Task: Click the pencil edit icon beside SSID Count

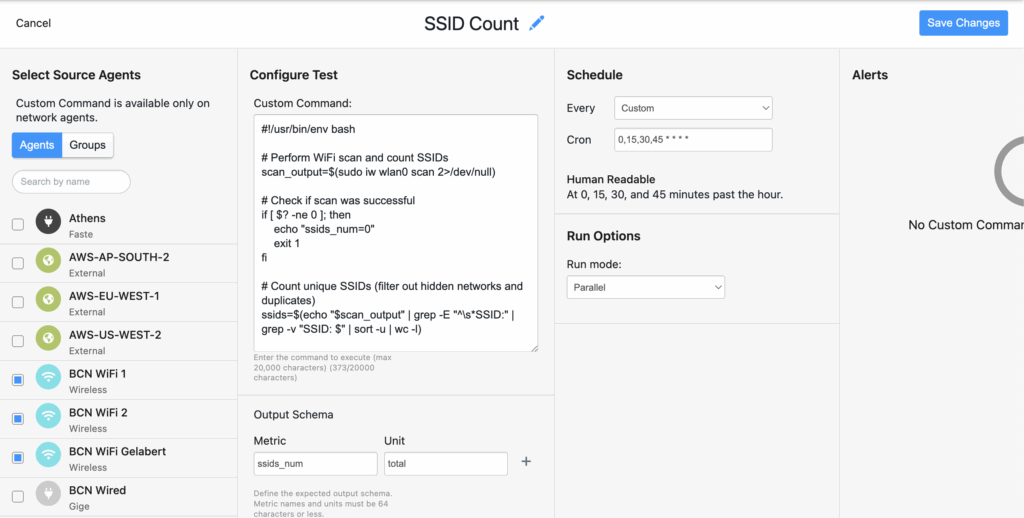Action: 537,23
